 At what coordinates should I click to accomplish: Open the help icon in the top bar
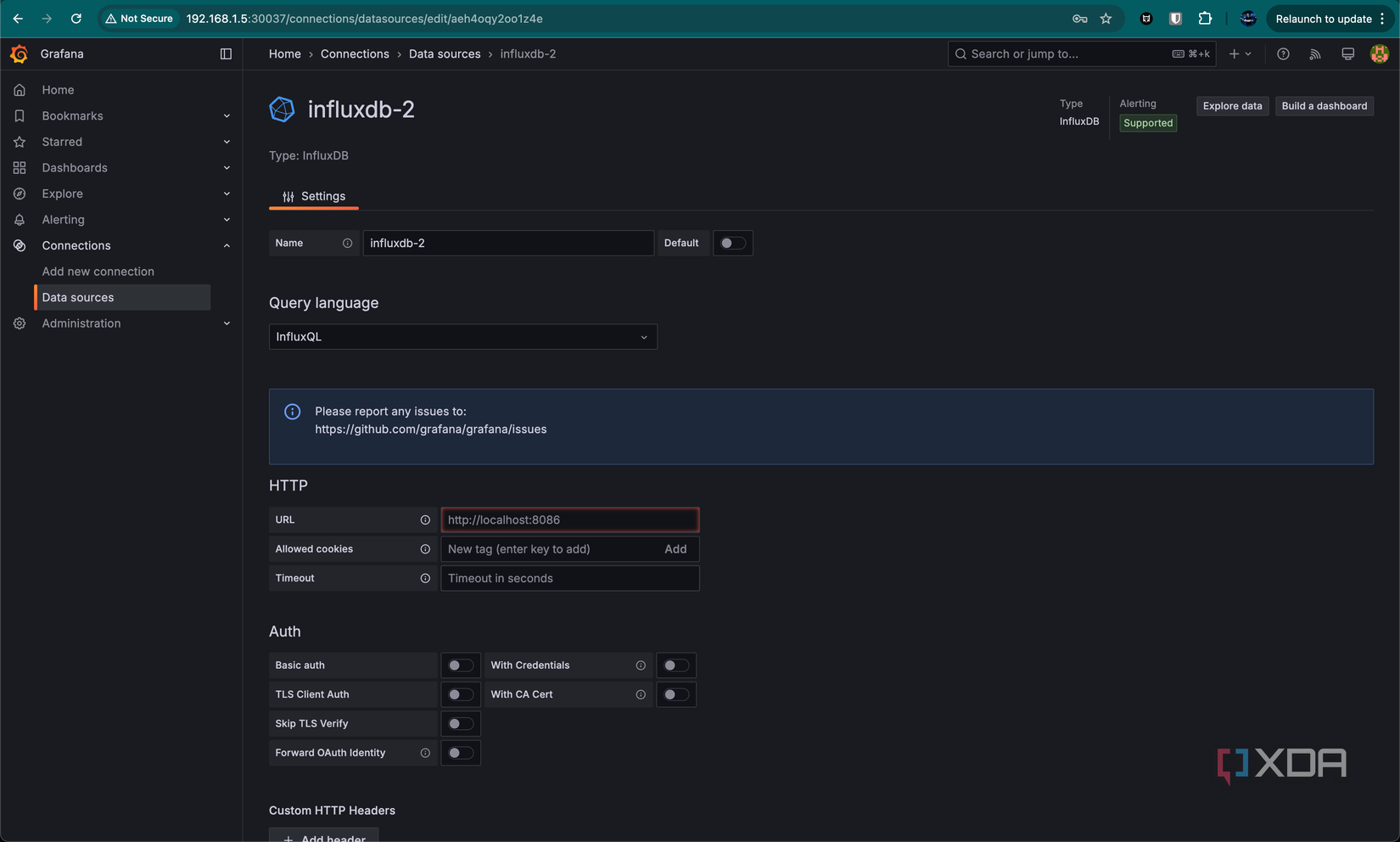click(1282, 53)
